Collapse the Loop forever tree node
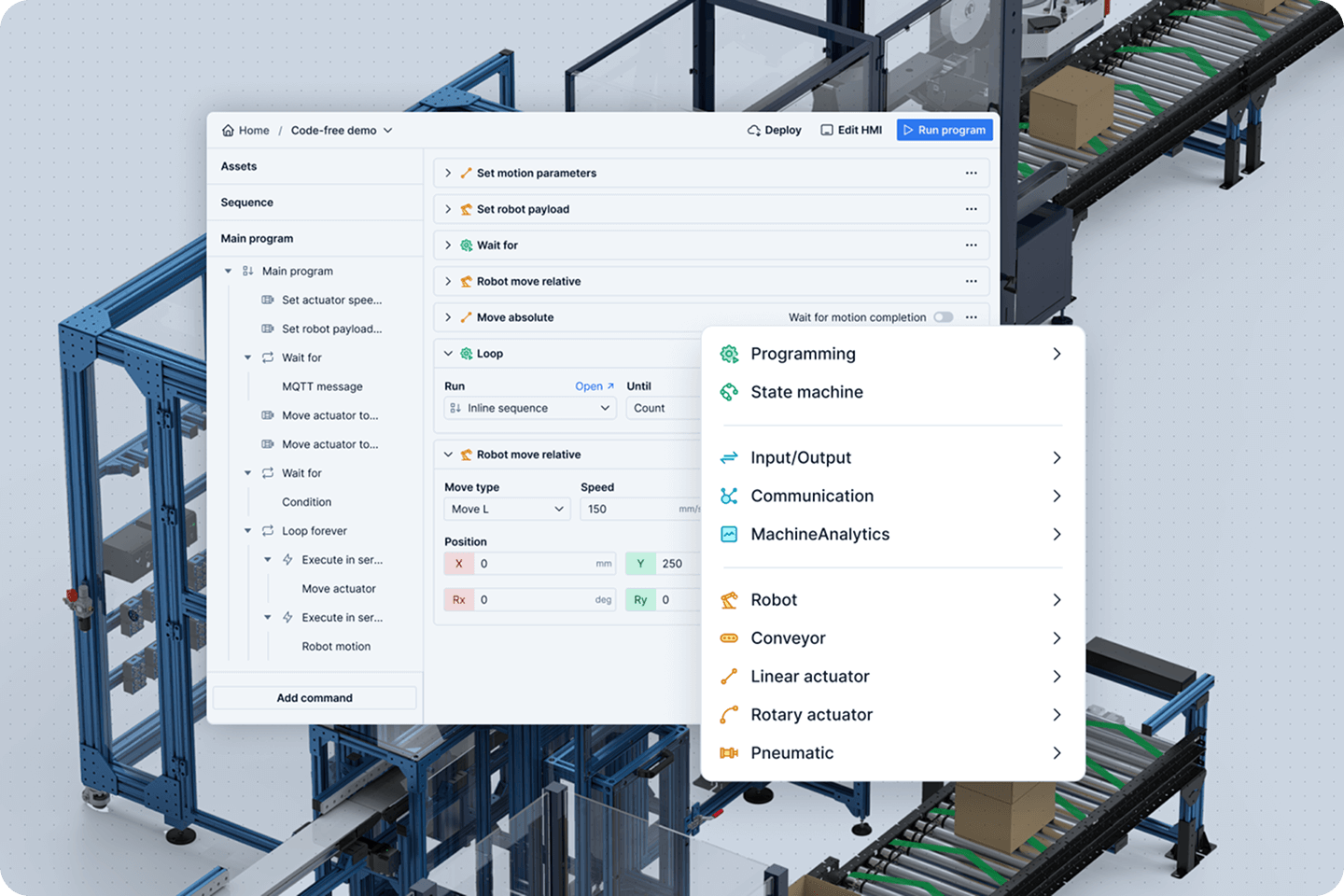The height and width of the screenshot is (896, 1344). coord(248,531)
